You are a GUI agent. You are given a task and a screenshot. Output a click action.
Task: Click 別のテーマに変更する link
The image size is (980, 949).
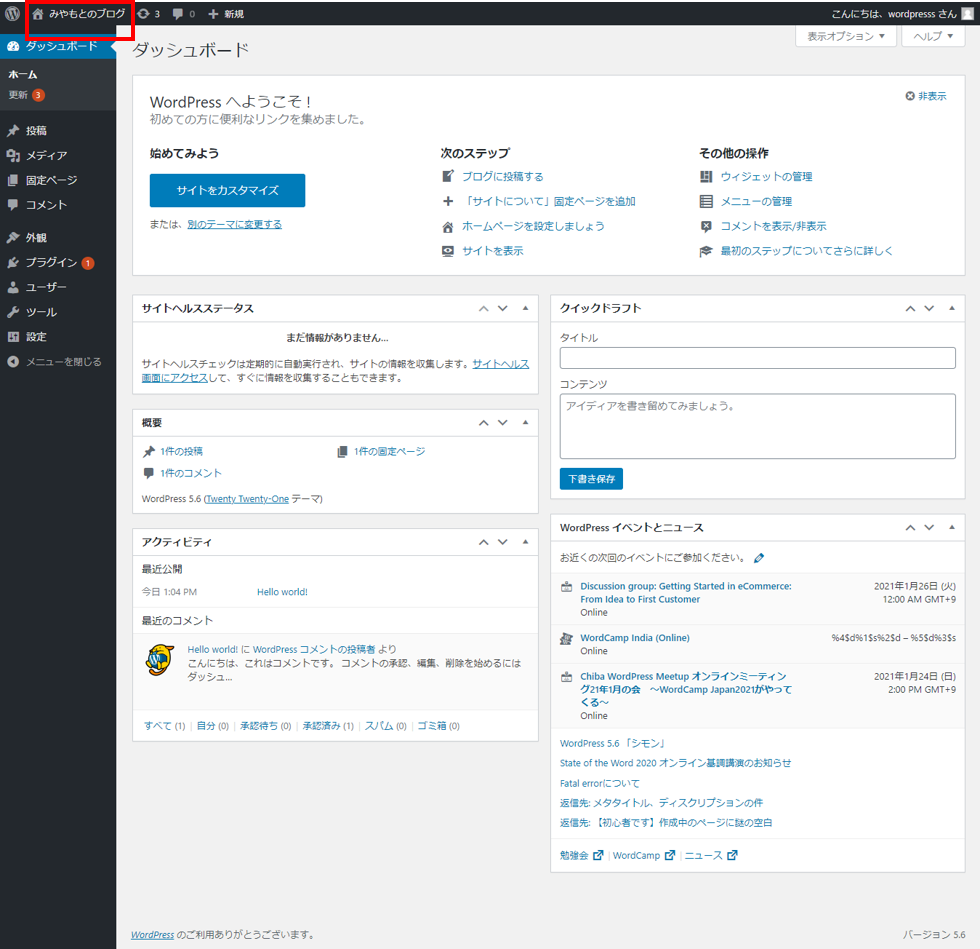(234, 224)
